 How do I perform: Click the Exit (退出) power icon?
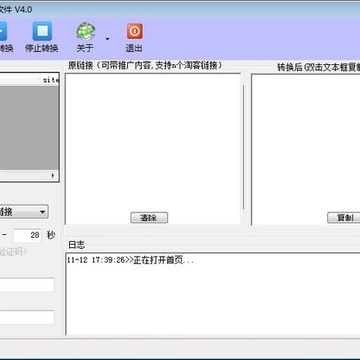[x=134, y=31]
